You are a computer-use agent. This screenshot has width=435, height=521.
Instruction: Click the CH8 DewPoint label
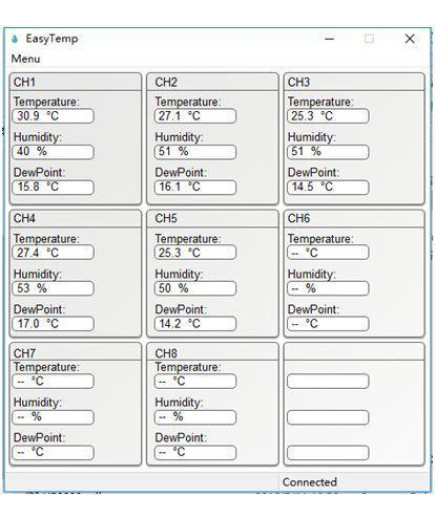(x=181, y=438)
